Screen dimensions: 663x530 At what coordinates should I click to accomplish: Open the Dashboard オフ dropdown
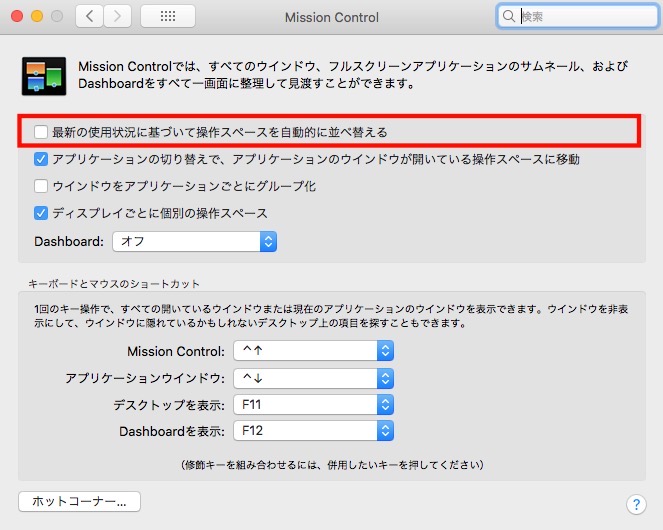pos(195,242)
